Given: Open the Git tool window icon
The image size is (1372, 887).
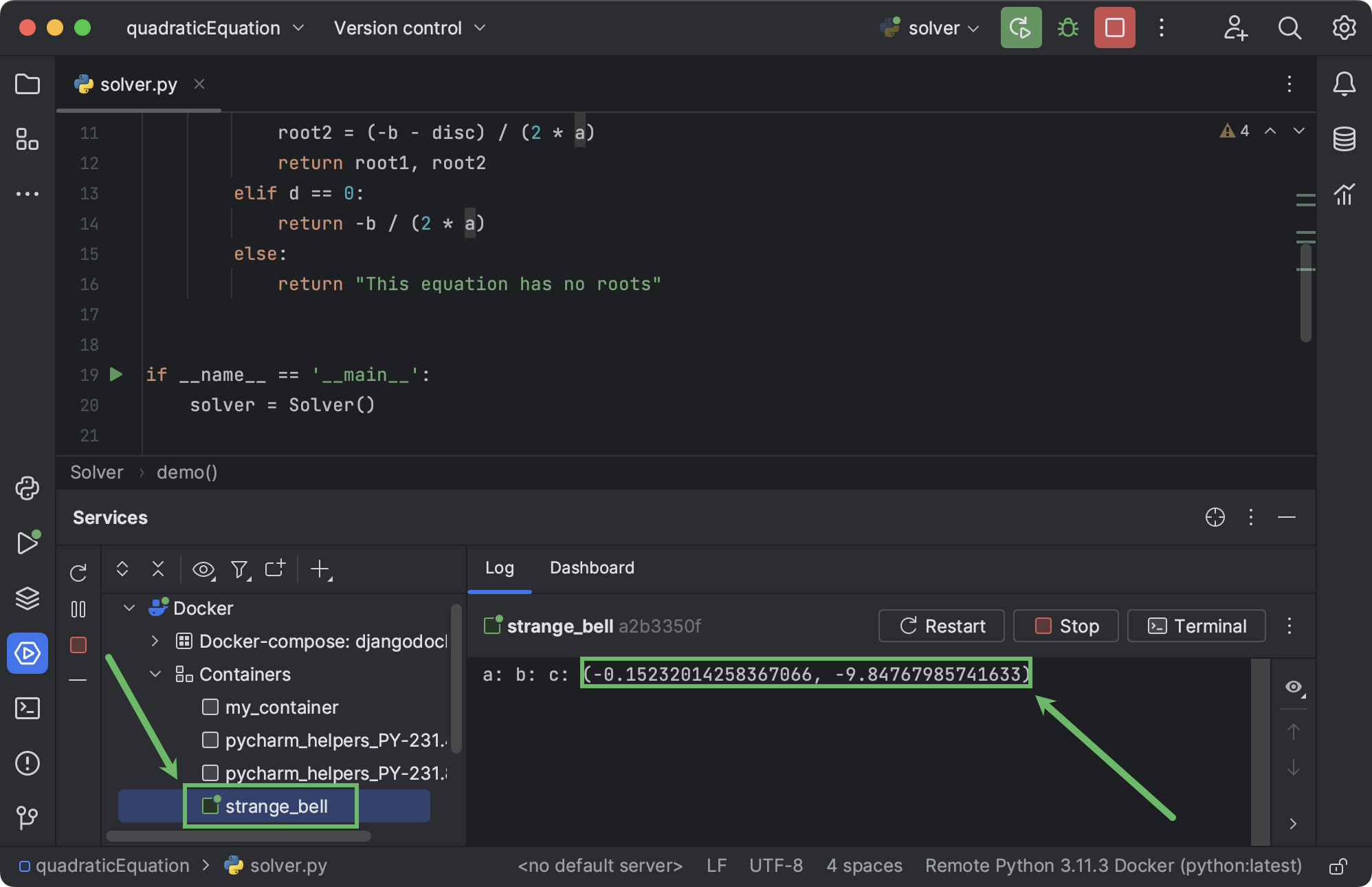Looking at the screenshot, I should [27, 818].
